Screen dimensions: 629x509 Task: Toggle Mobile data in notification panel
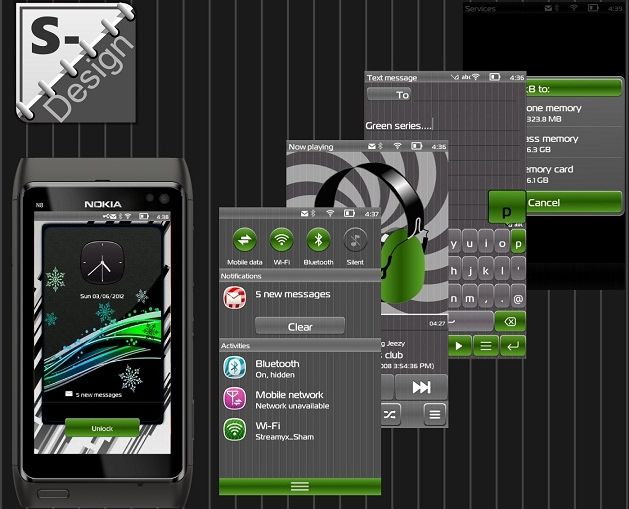[245, 240]
